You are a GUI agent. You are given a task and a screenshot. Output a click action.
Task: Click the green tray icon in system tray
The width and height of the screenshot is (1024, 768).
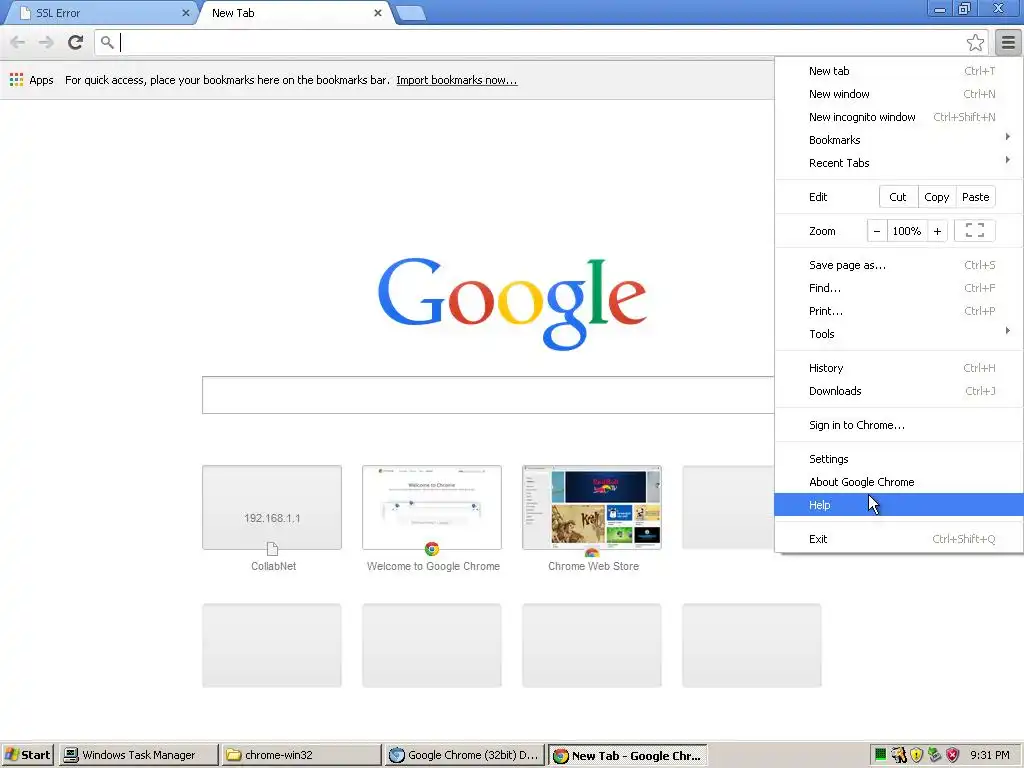coord(880,755)
